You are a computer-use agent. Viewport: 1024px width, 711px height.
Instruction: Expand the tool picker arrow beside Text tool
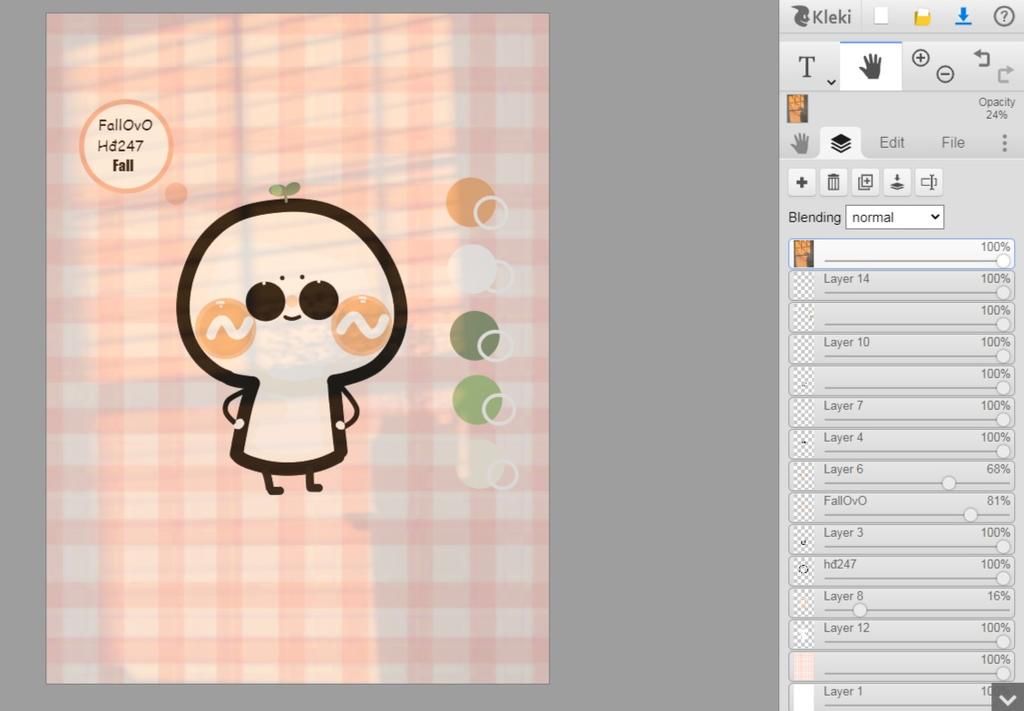click(831, 82)
